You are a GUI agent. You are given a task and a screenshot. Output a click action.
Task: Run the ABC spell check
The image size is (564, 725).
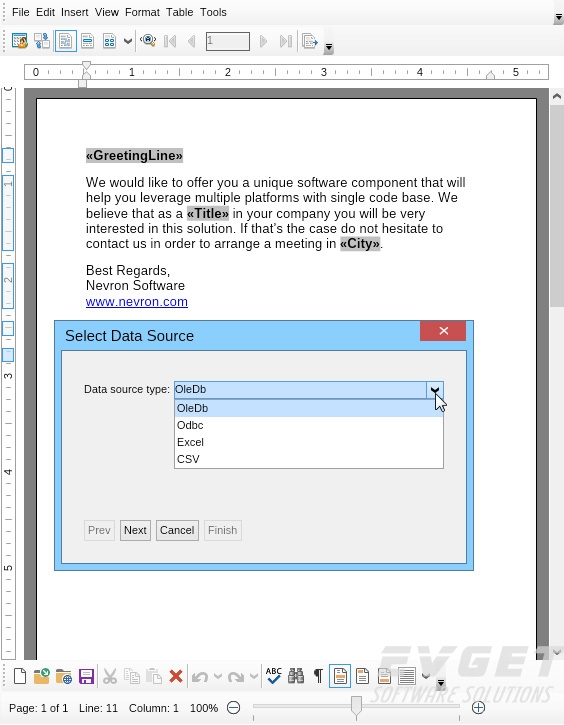click(273, 676)
